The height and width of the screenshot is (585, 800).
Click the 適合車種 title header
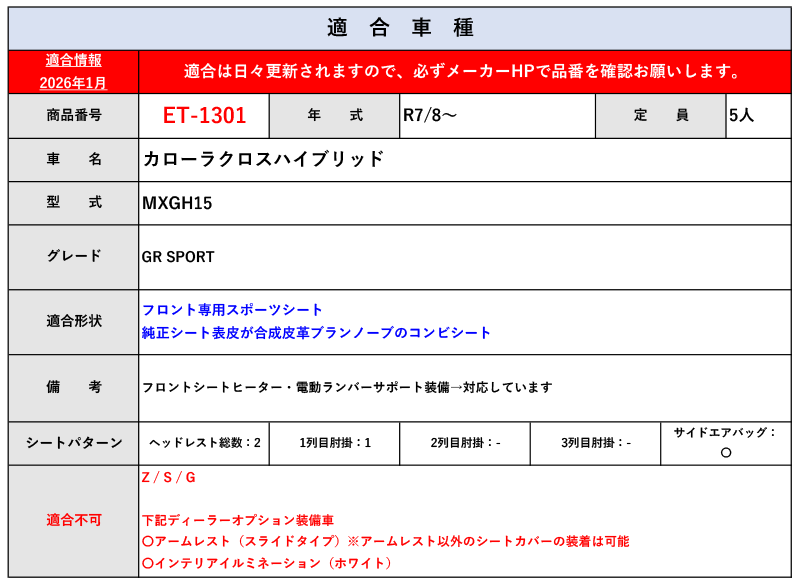point(400,27)
